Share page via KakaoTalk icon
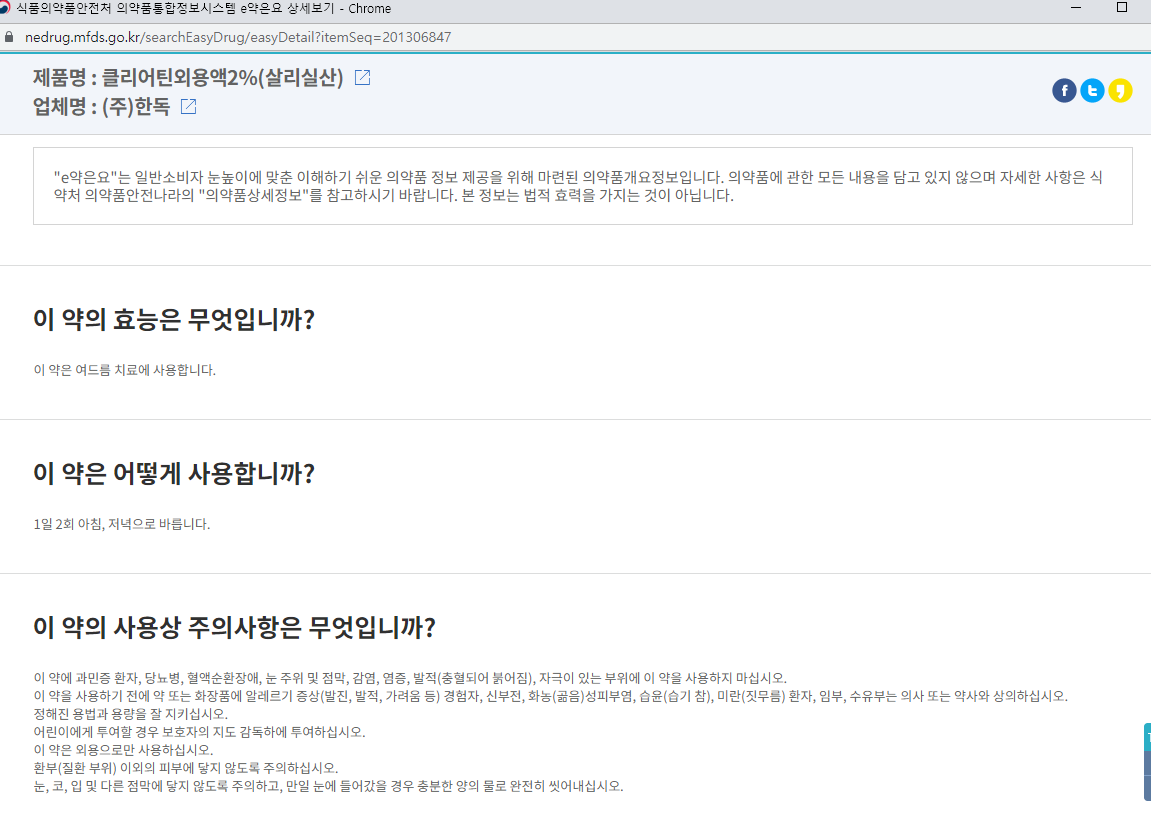 coord(1120,90)
